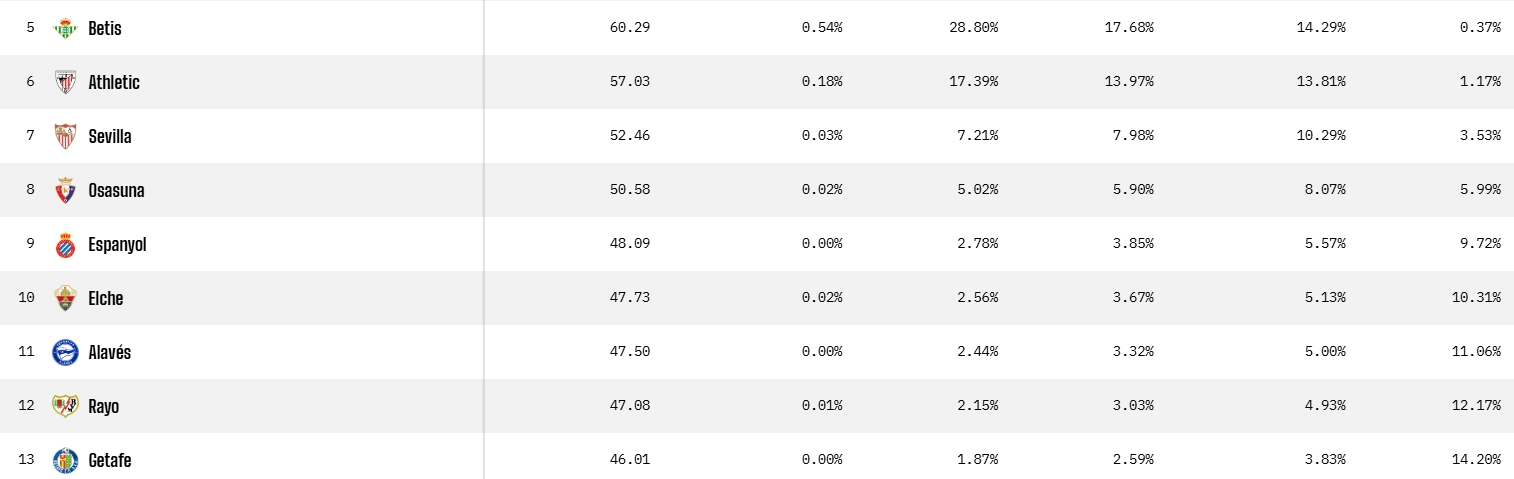The image size is (1514, 479).
Task: Open the Getafe team name link
Action: tap(110, 460)
